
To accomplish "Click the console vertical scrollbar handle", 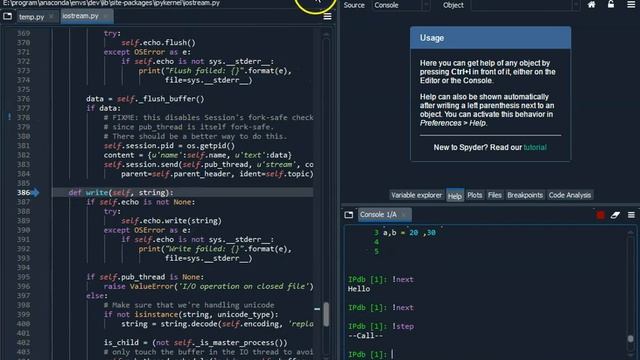I will point(631,339).
